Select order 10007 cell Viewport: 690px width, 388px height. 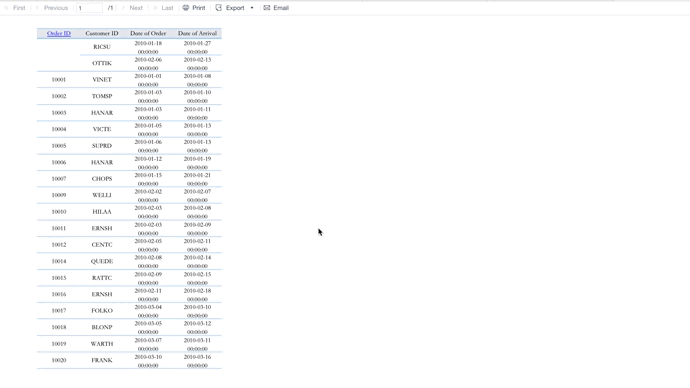pos(59,179)
